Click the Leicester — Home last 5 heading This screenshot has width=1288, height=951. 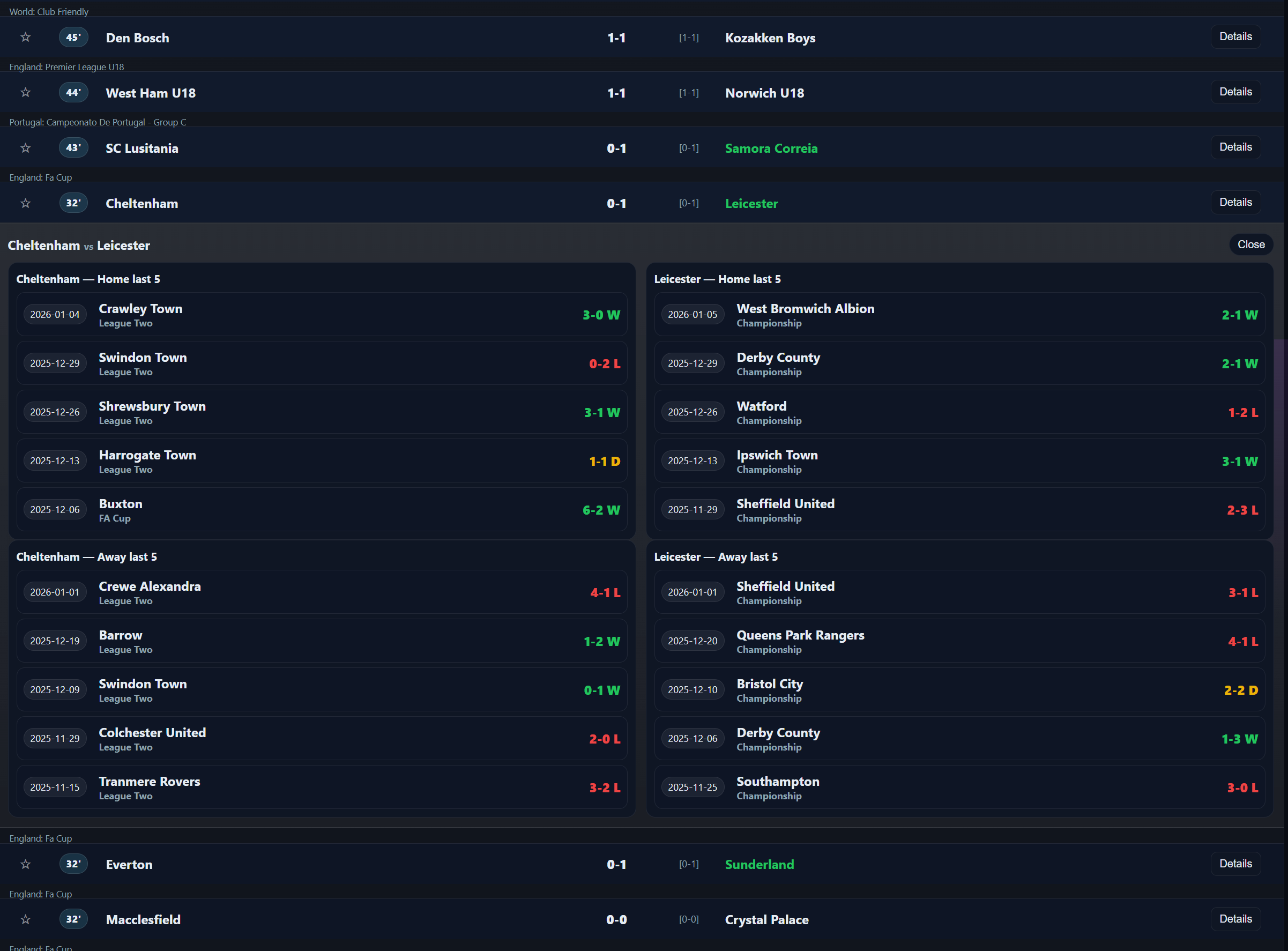tap(717, 279)
